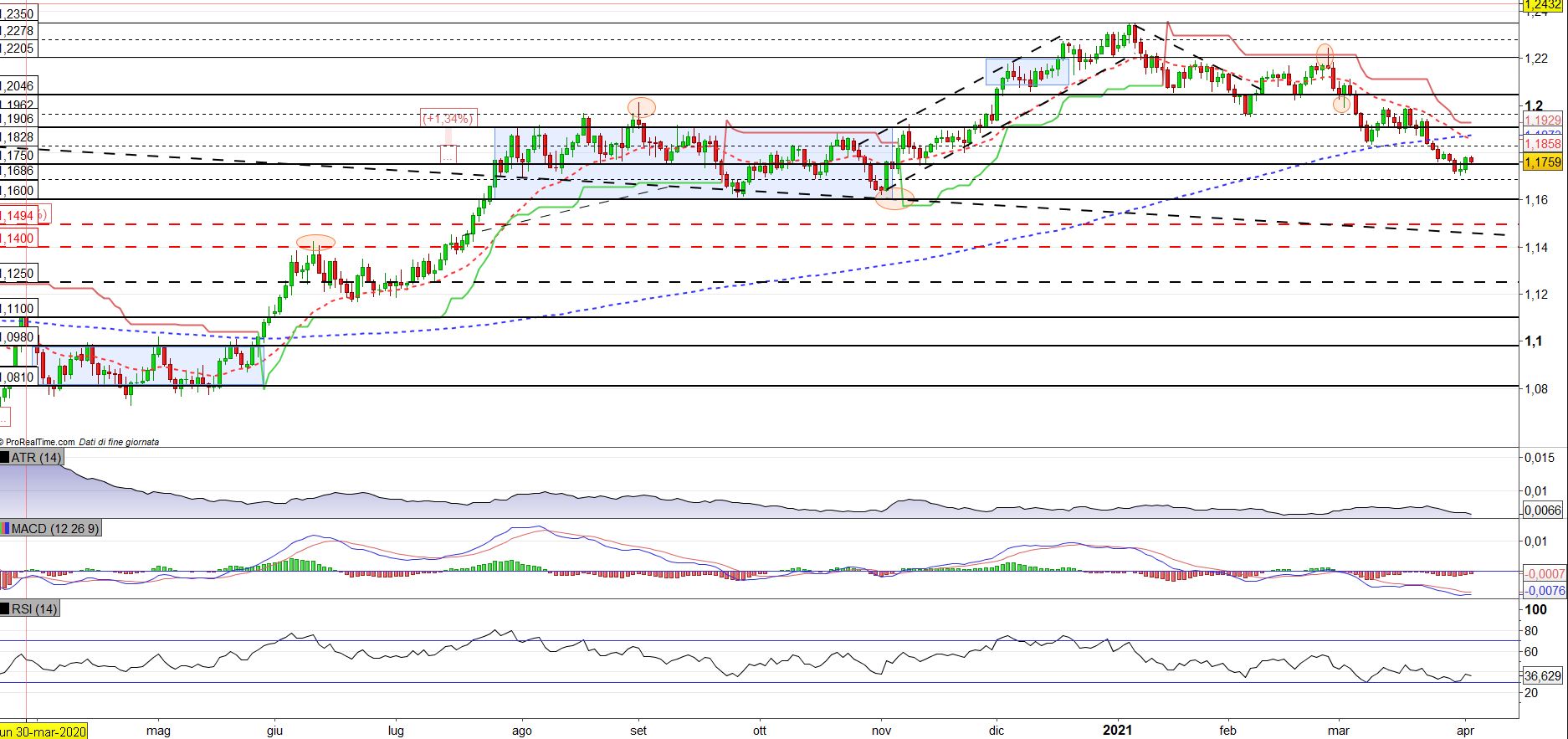The image size is (1568, 739).
Task: Select the orange ellipse marker at June high
Action: [x=315, y=242]
